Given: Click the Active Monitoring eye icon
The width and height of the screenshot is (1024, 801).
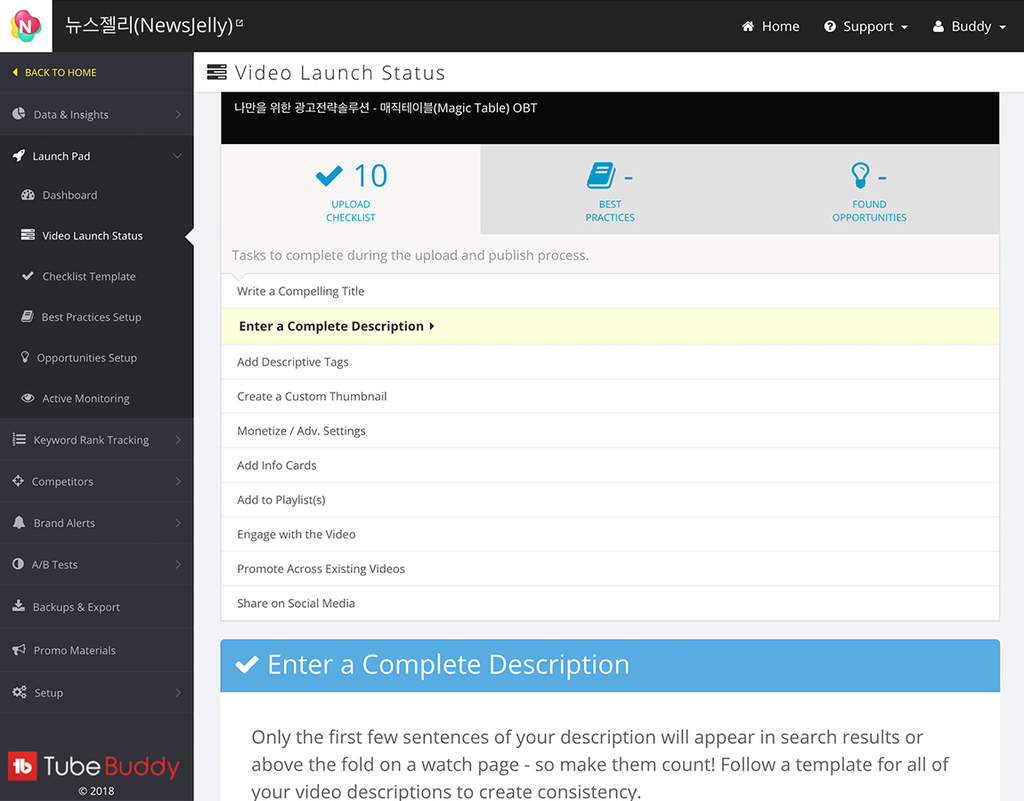Looking at the screenshot, I should (27, 398).
